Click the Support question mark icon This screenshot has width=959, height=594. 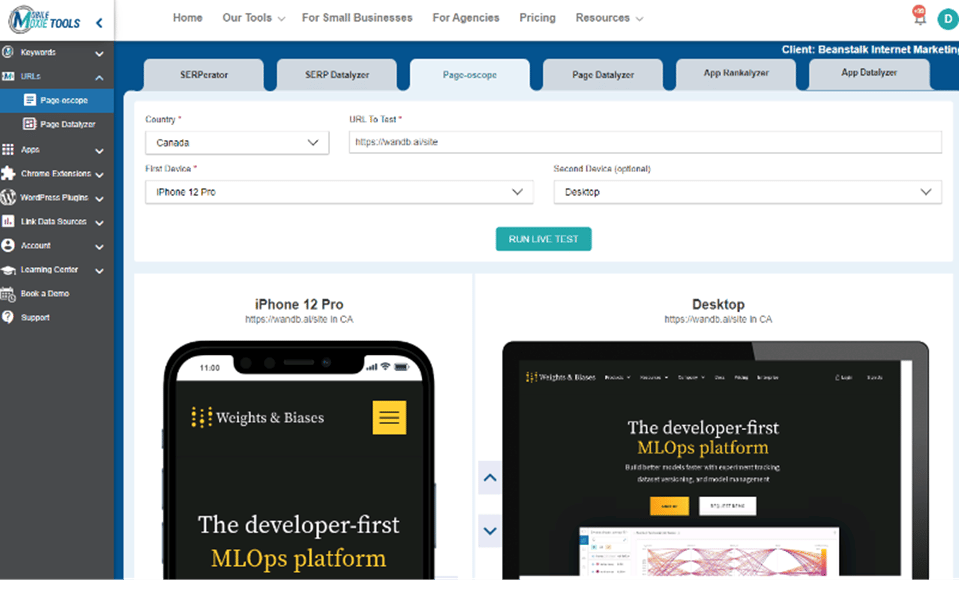pyautogui.click(x=9, y=317)
